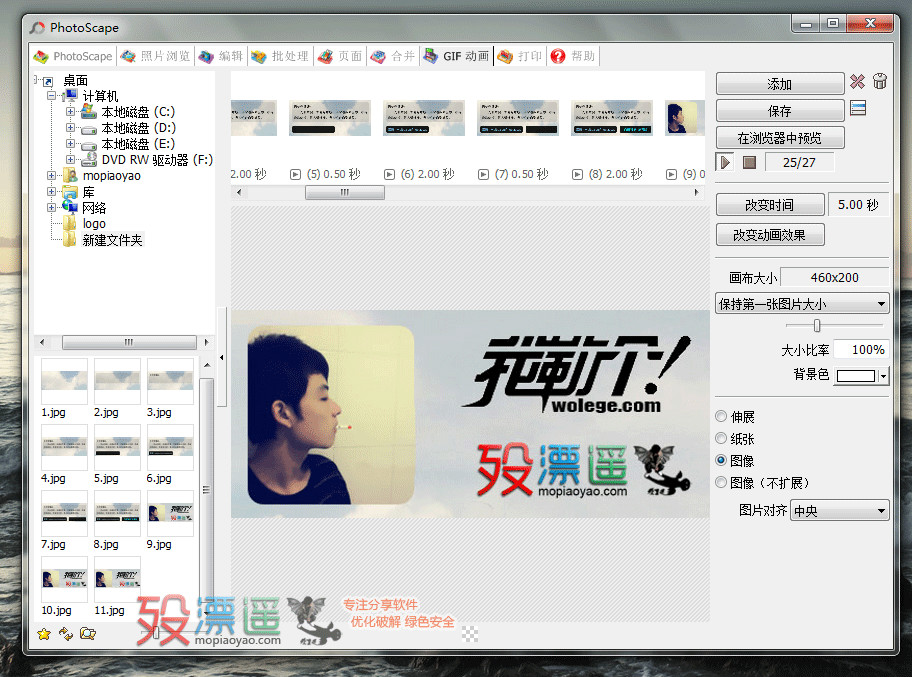The height and width of the screenshot is (677, 912).
Task: Play the GIF animation
Action: 725,162
